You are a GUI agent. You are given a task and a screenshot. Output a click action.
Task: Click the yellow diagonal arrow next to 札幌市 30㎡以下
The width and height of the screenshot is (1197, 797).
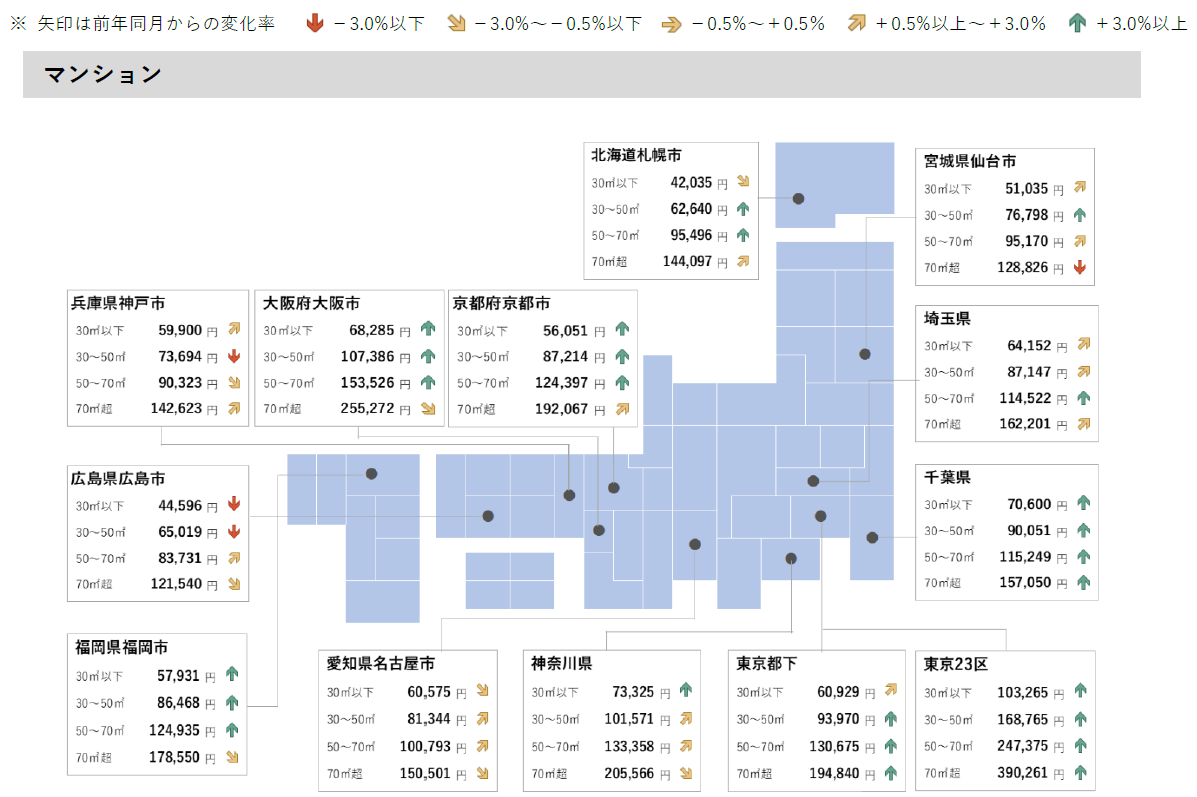tap(743, 181)
